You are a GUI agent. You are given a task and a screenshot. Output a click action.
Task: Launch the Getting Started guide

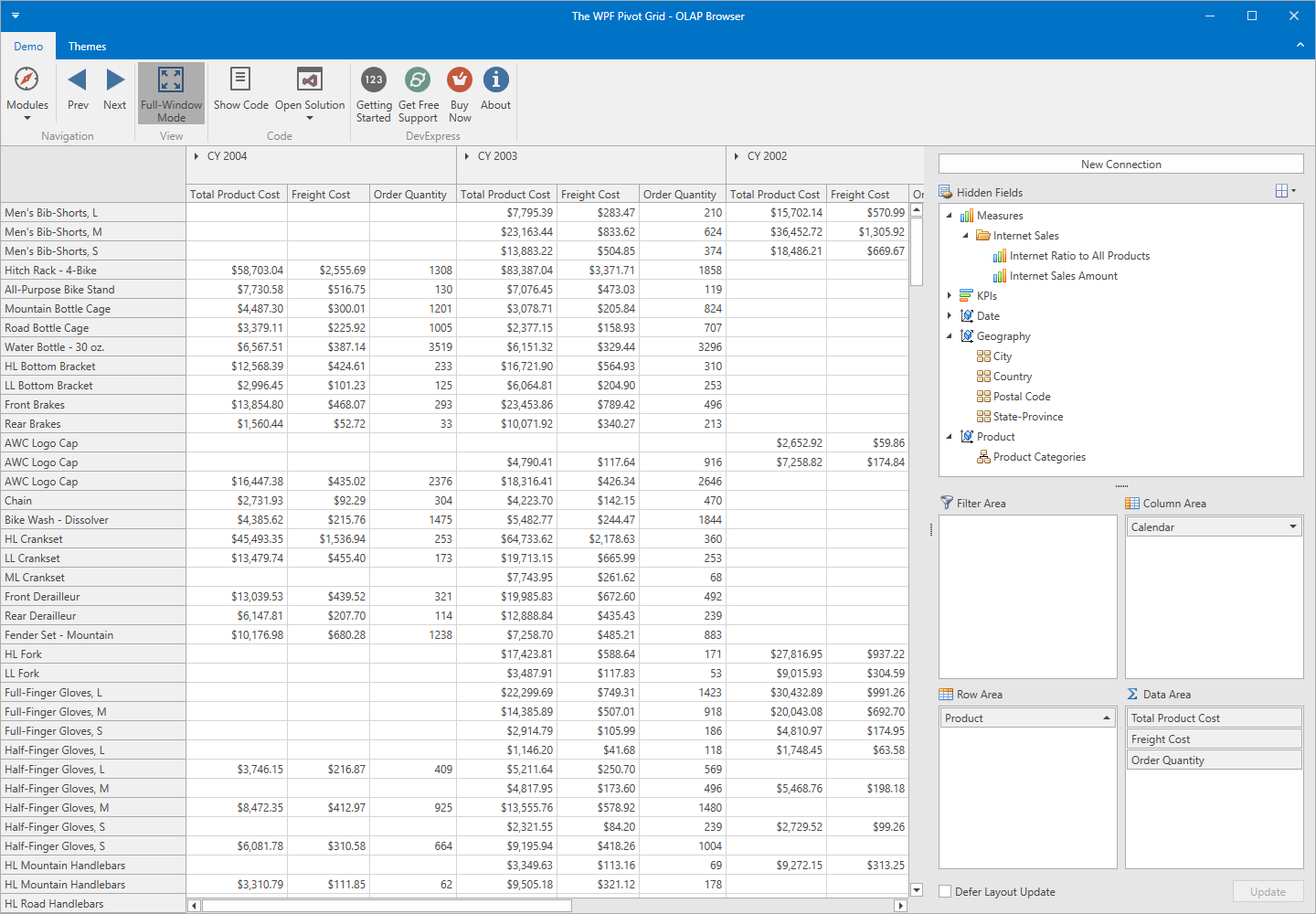coord(374,80)
